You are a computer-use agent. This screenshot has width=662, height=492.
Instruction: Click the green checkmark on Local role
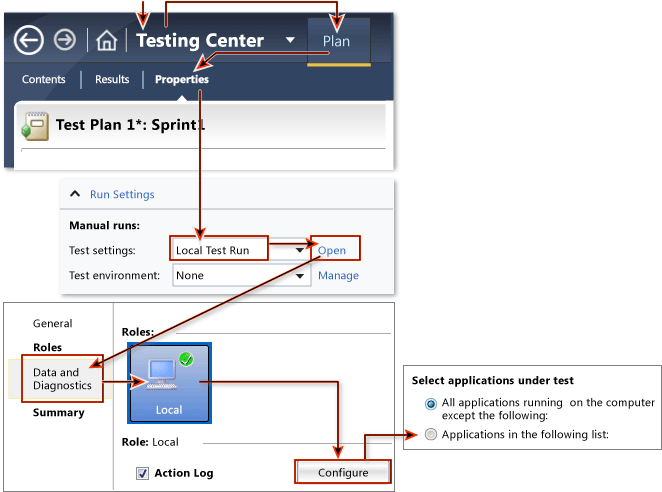pos(186,359)
